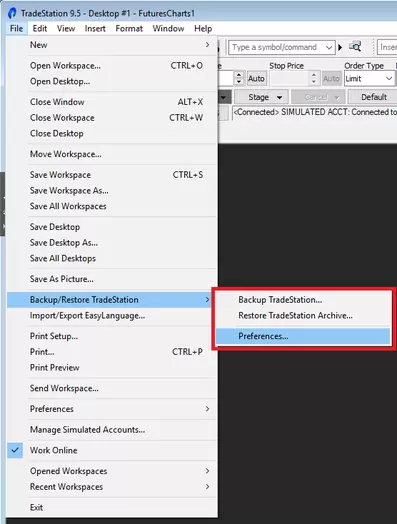Screen dimensions: 397x524
Task: Click the TradeStation logo in title bar
Action: (12, 13)
